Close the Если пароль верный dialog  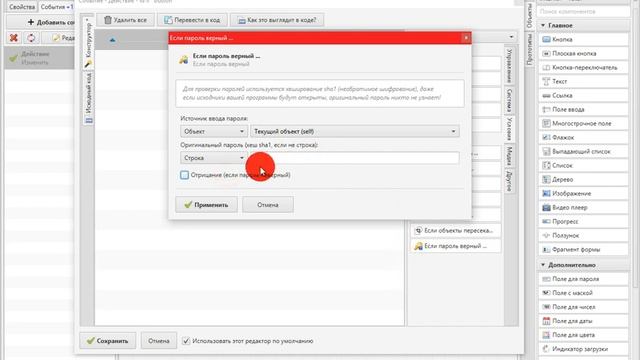[466, 38]
